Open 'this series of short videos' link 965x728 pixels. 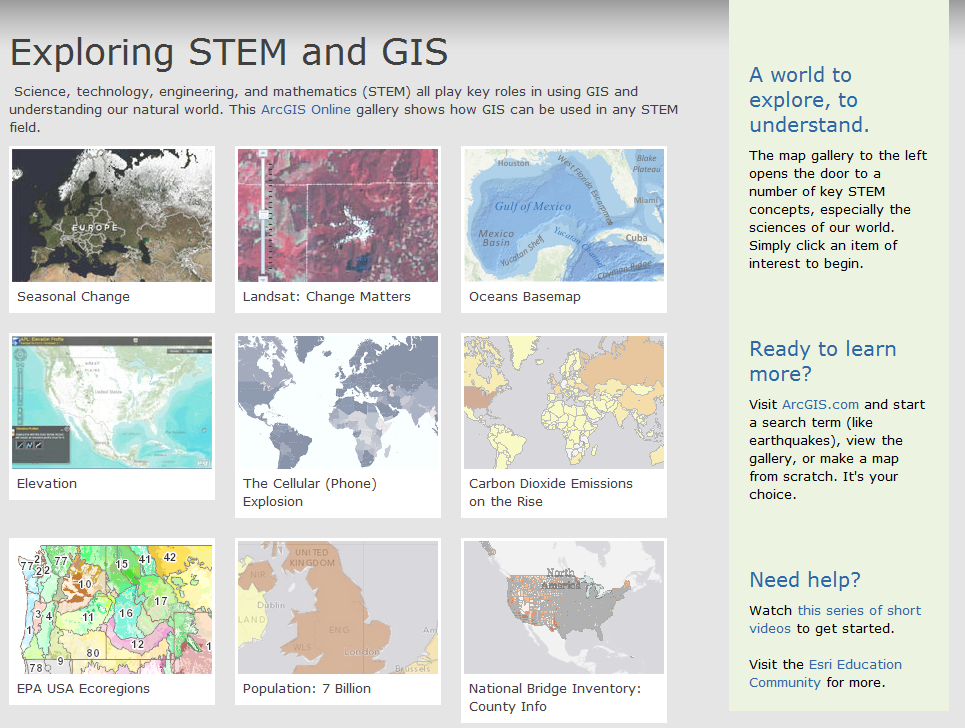835,619
